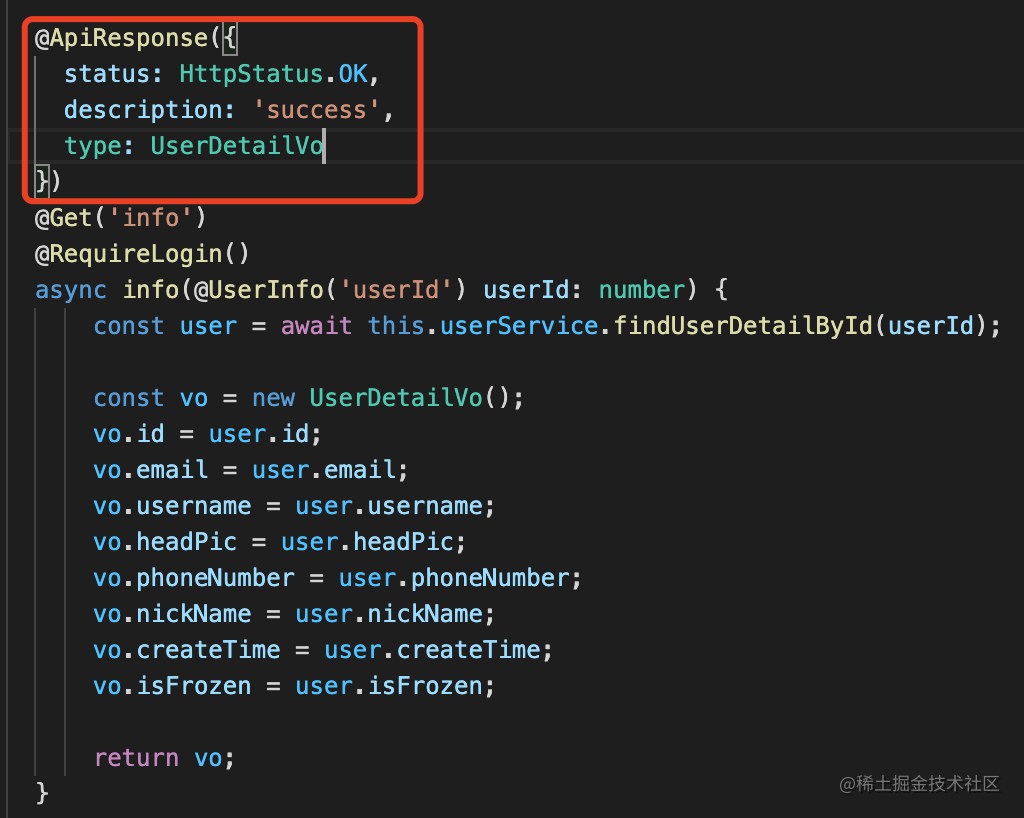Viewport: 1024px width, 818px height.
Task: Click the async keyword
Action: point(71,290)
